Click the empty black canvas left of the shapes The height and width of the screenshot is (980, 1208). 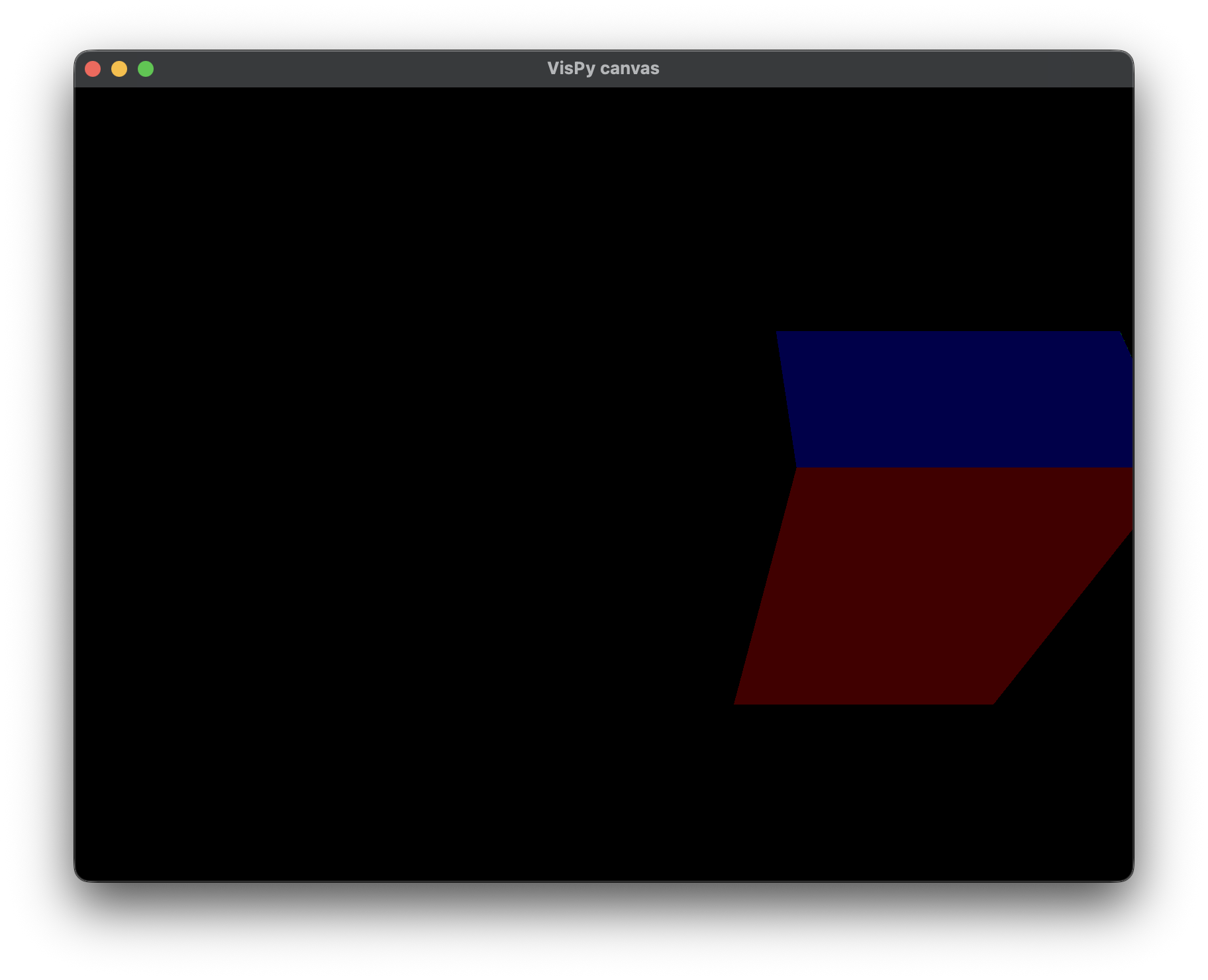[x=397, y=483]
